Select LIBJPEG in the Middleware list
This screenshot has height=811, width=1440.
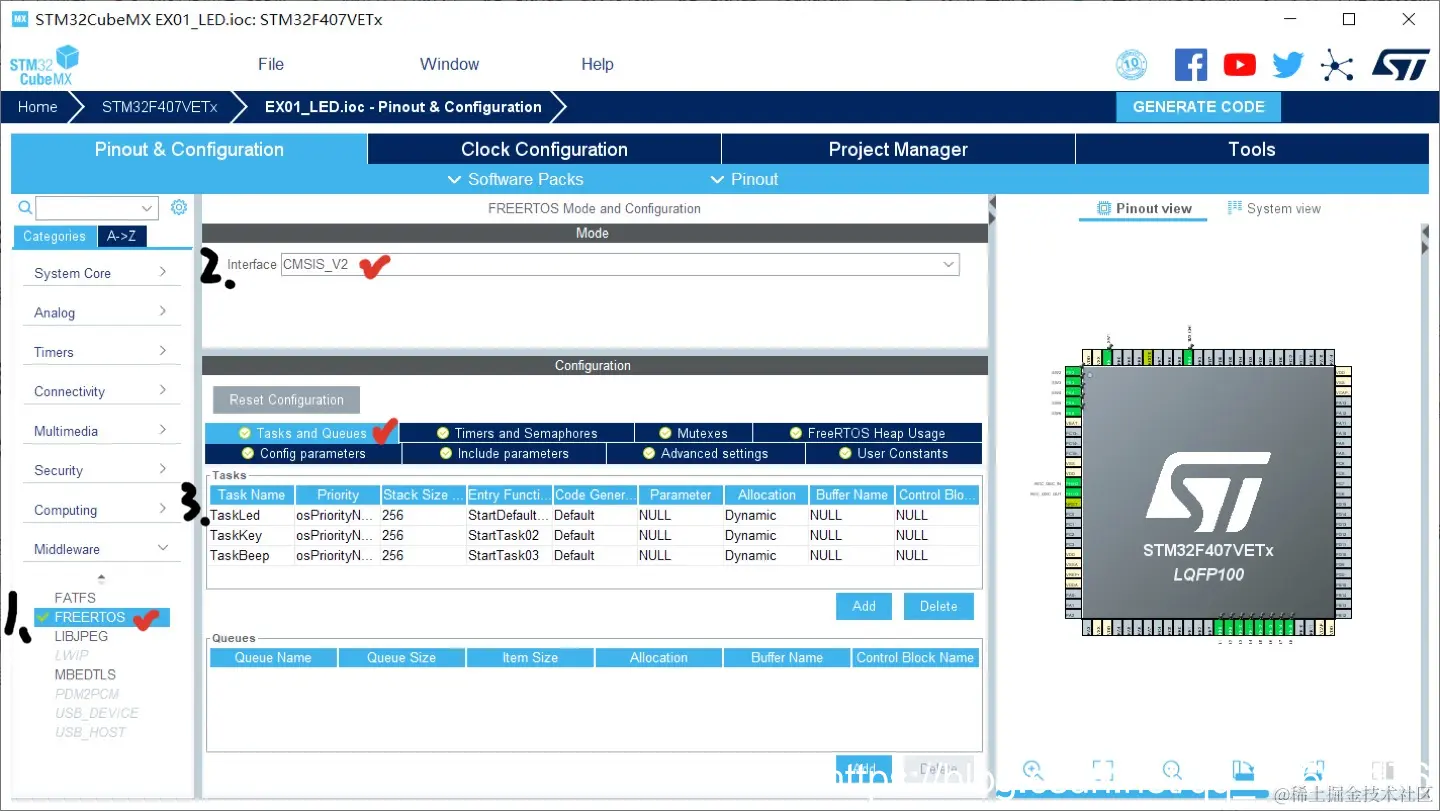[x=81, y=636]
